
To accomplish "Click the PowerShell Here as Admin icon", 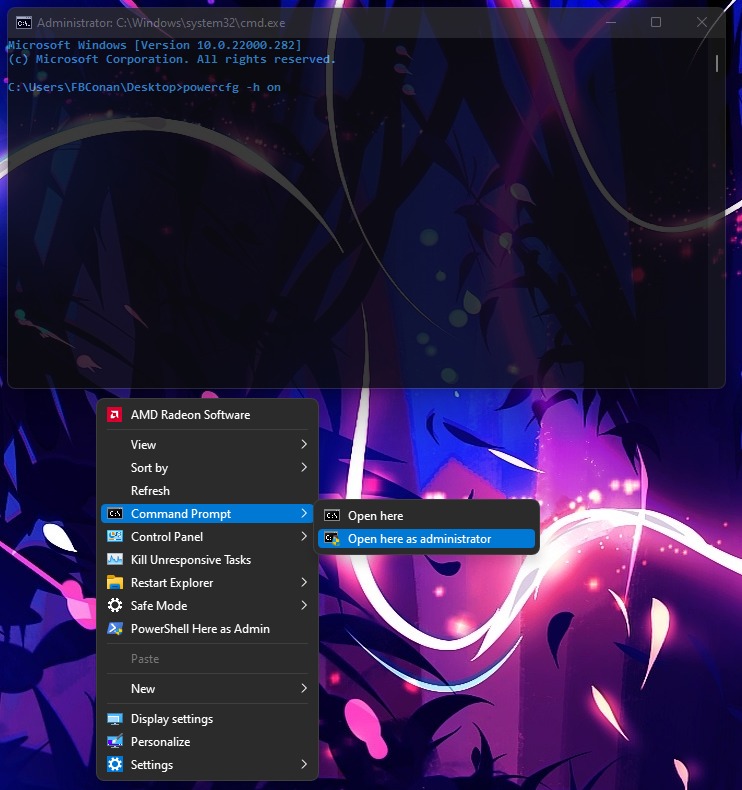I will (115, 628).
